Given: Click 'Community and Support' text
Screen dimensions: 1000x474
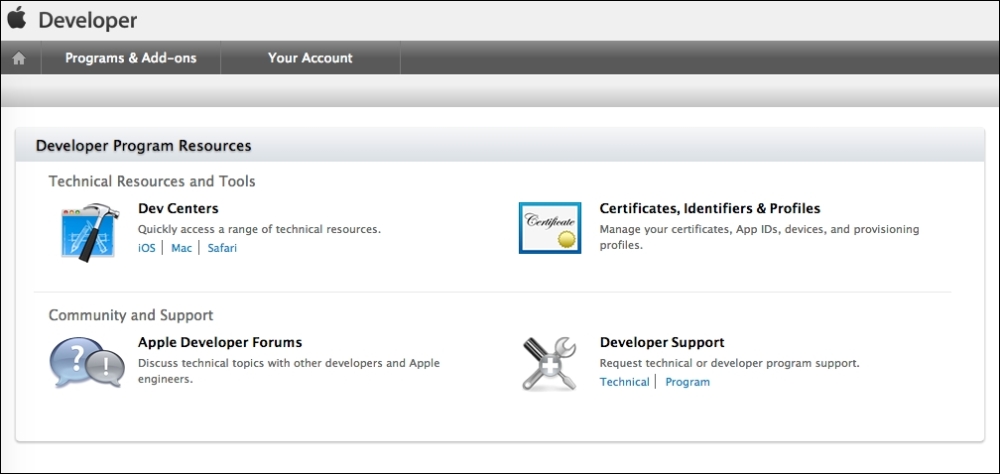Looking at the screenshot, I should tap(131, 315).
